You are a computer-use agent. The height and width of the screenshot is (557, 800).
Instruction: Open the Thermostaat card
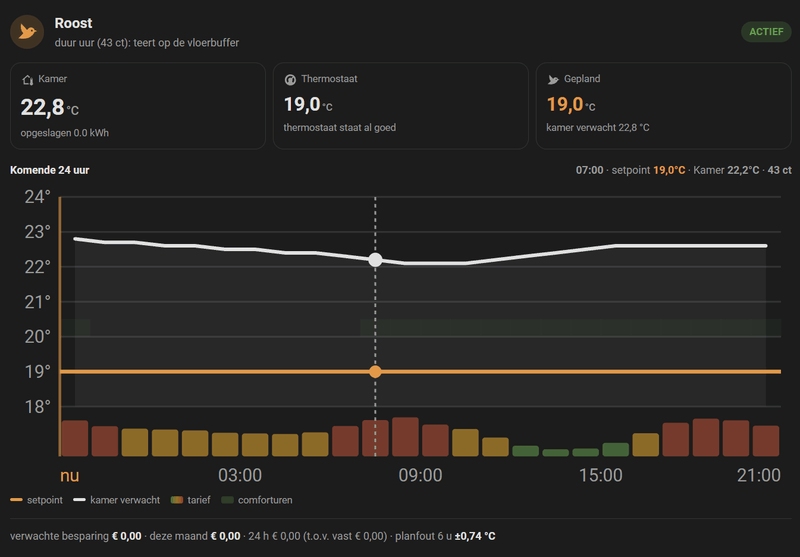coord(401,106)
